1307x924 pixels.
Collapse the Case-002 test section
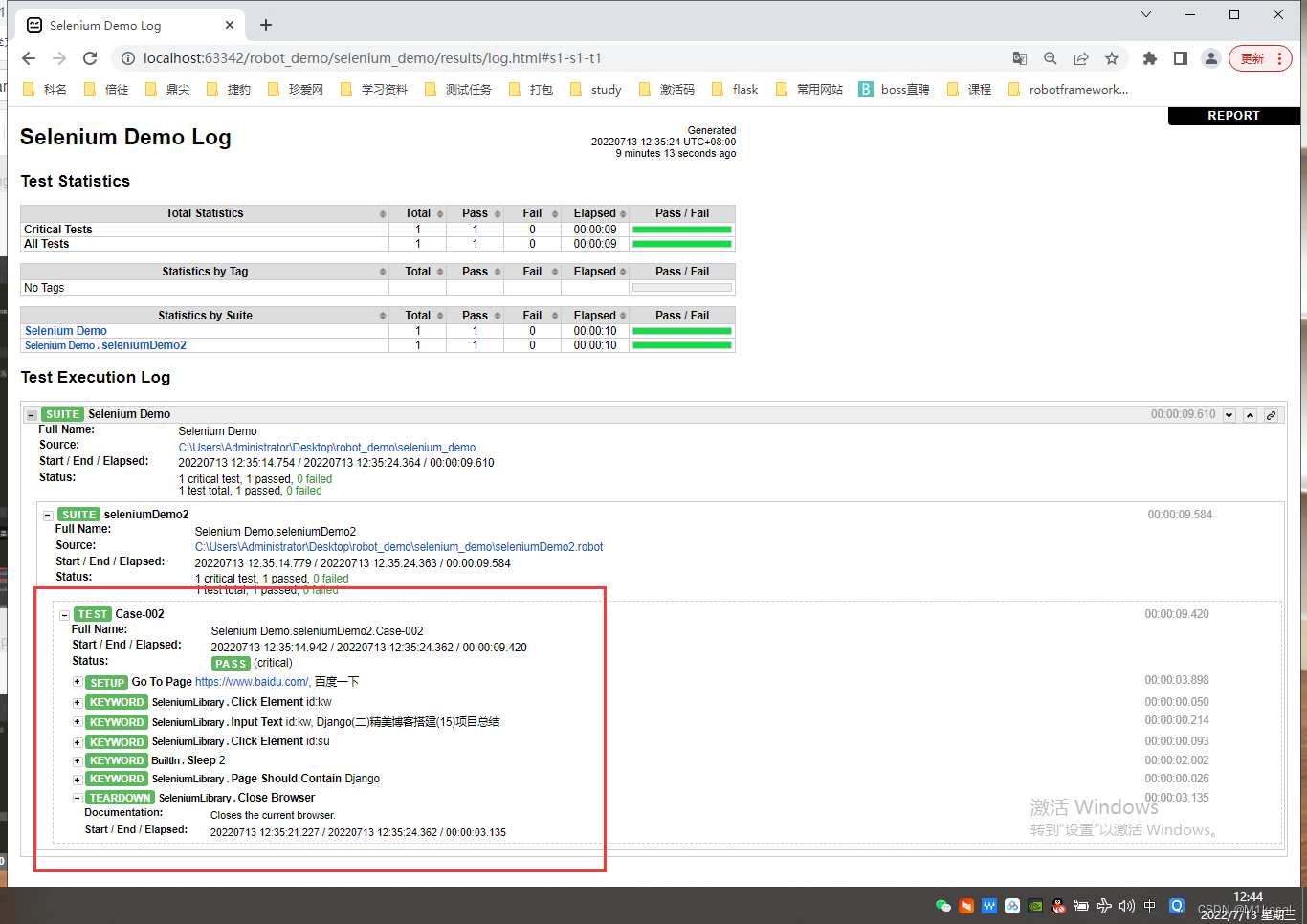coord(65,615)
